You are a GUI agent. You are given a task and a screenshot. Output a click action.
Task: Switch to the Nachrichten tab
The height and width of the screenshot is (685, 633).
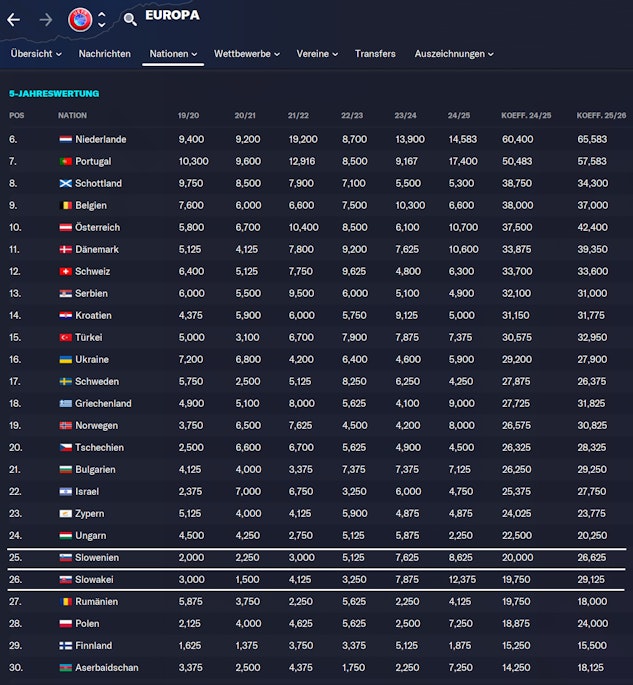(x=104, y=54)
